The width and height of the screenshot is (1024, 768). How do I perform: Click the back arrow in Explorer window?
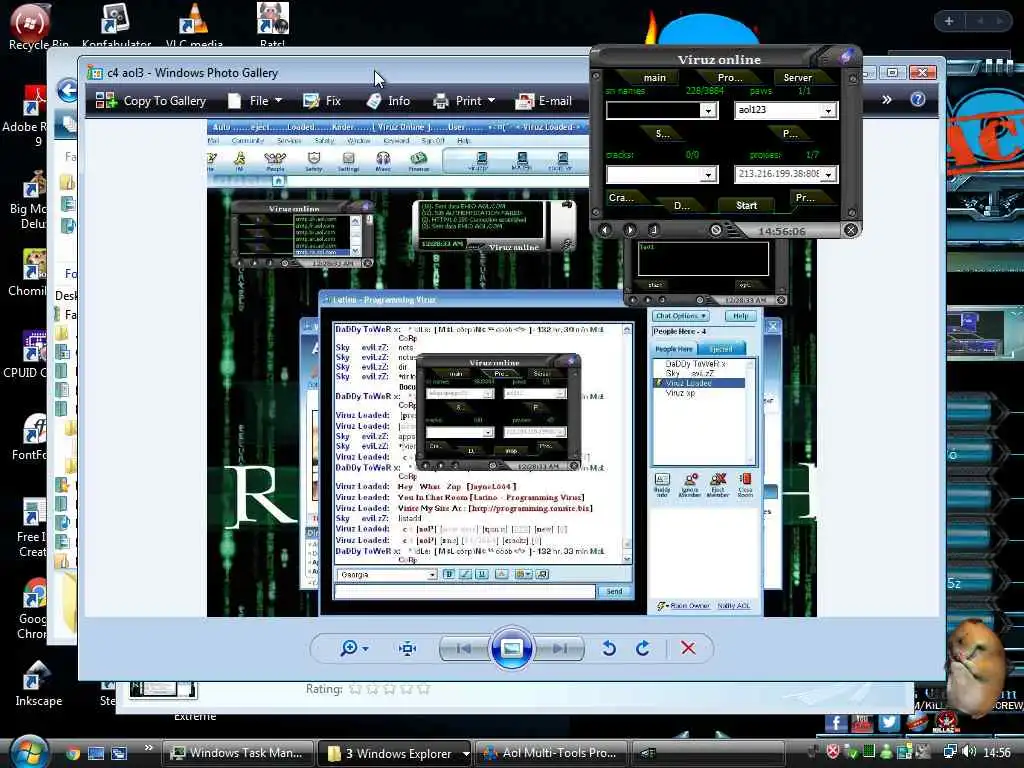point(67,90)
